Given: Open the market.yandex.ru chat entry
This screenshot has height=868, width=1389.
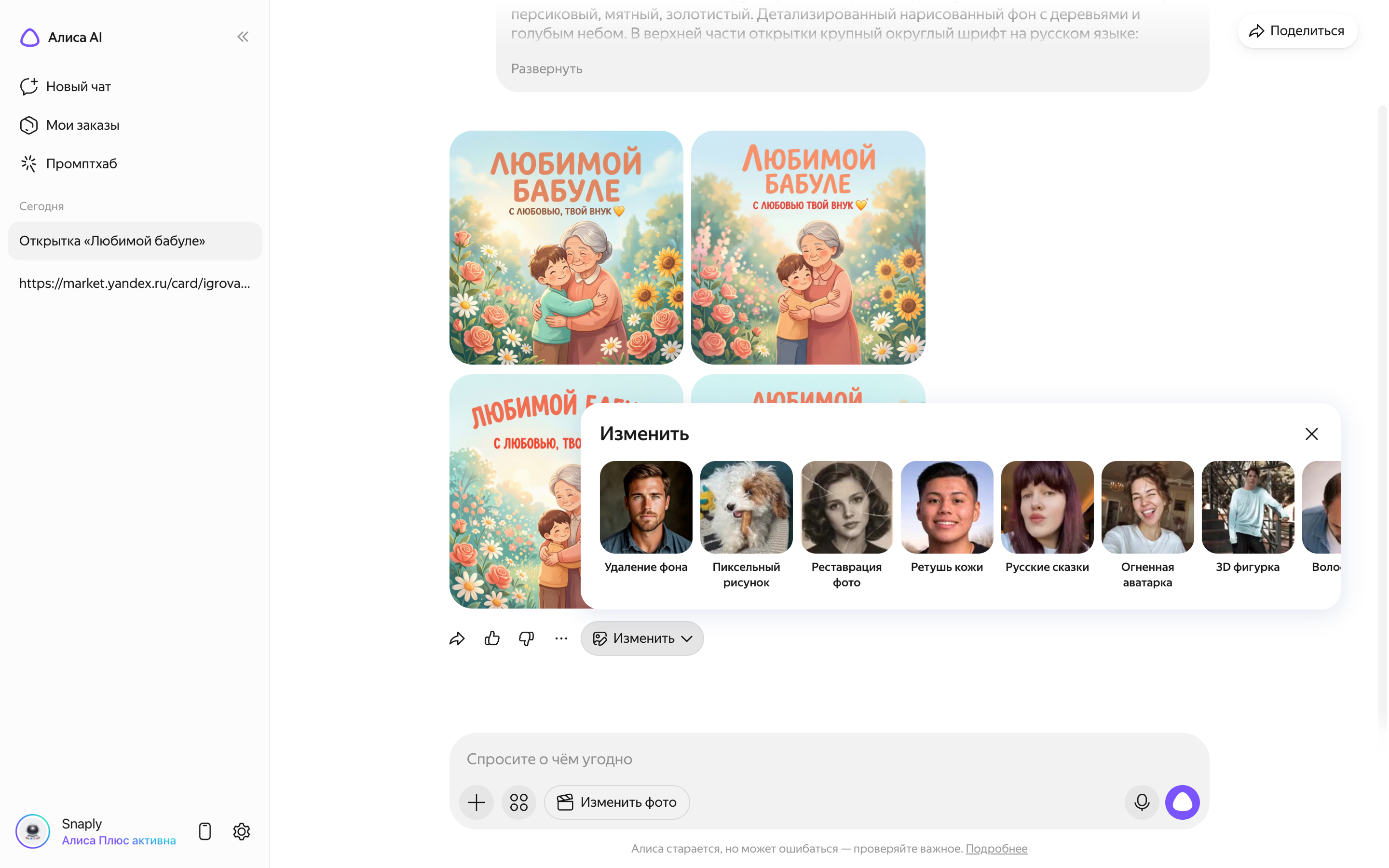Looking at the screenshot, I should click(x=135, y=283).
